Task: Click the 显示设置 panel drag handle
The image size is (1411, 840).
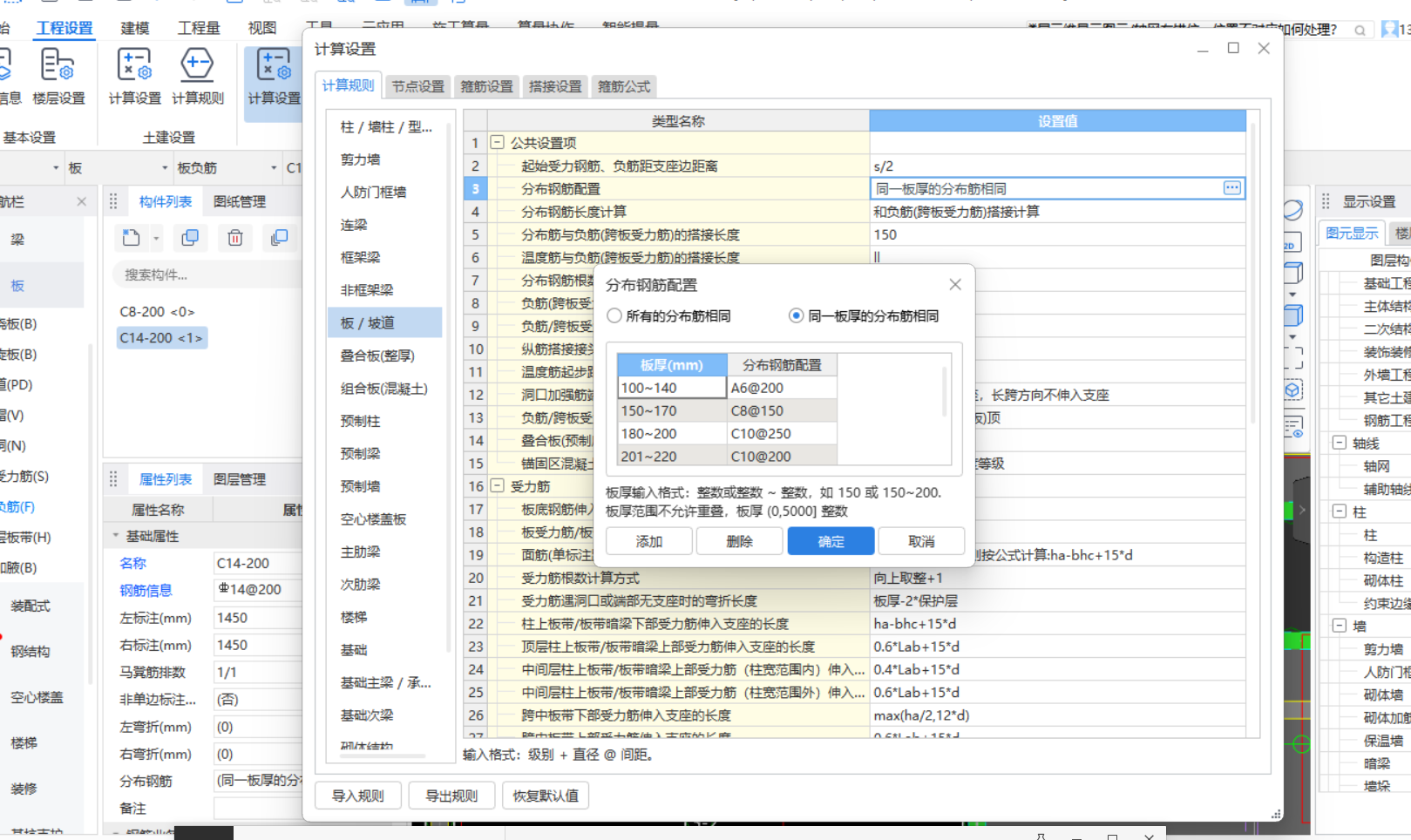Action: (1326, 201)
